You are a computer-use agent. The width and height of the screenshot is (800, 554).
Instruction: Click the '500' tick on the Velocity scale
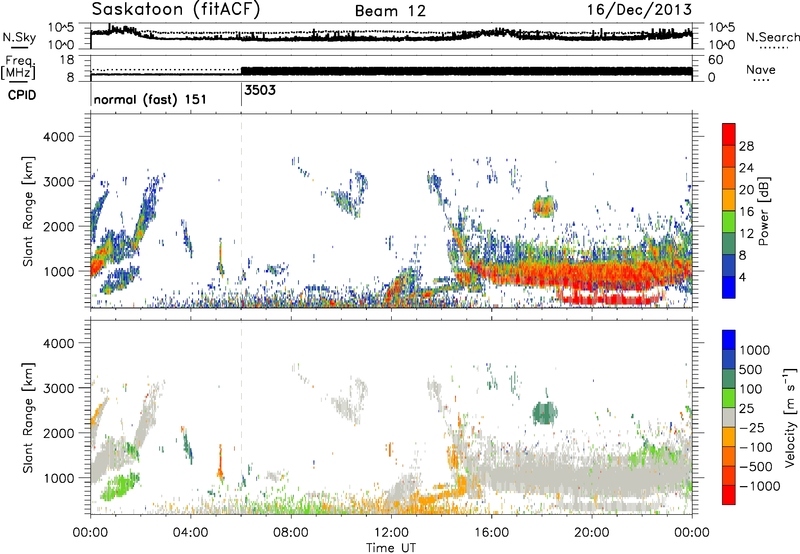point(751,370)
